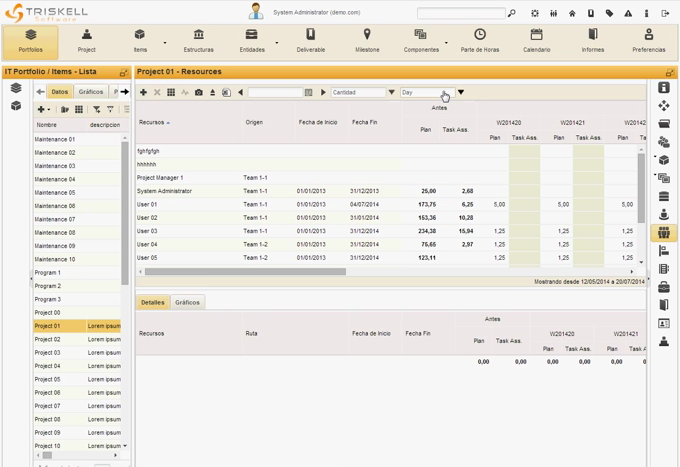Viewport: 680px width, 467px height.
Task: Select the resources team icon in right sidebar
Action: click(x=664, y=233)
